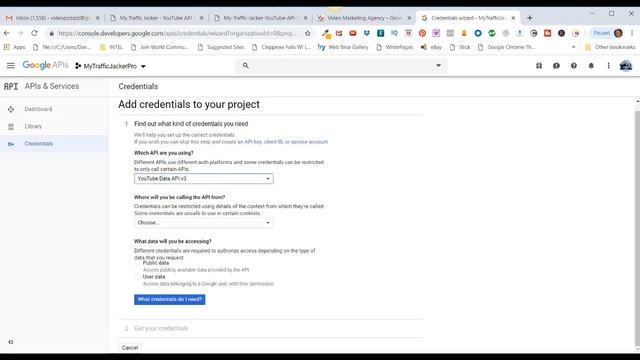Select the User data radio button
This screenshot has width=640, height=360.
[x=138, y=277]
